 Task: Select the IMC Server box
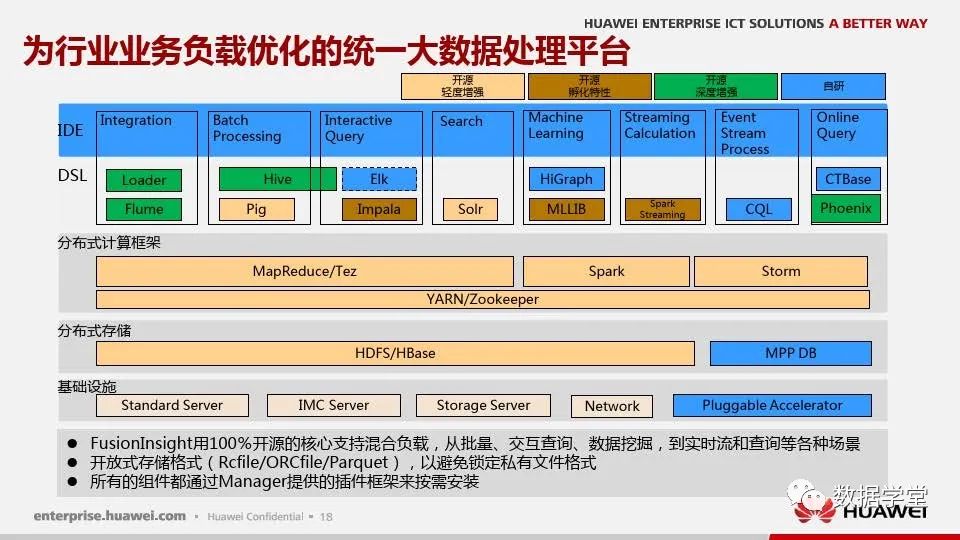pyautogui.click(x=334, y=405)
